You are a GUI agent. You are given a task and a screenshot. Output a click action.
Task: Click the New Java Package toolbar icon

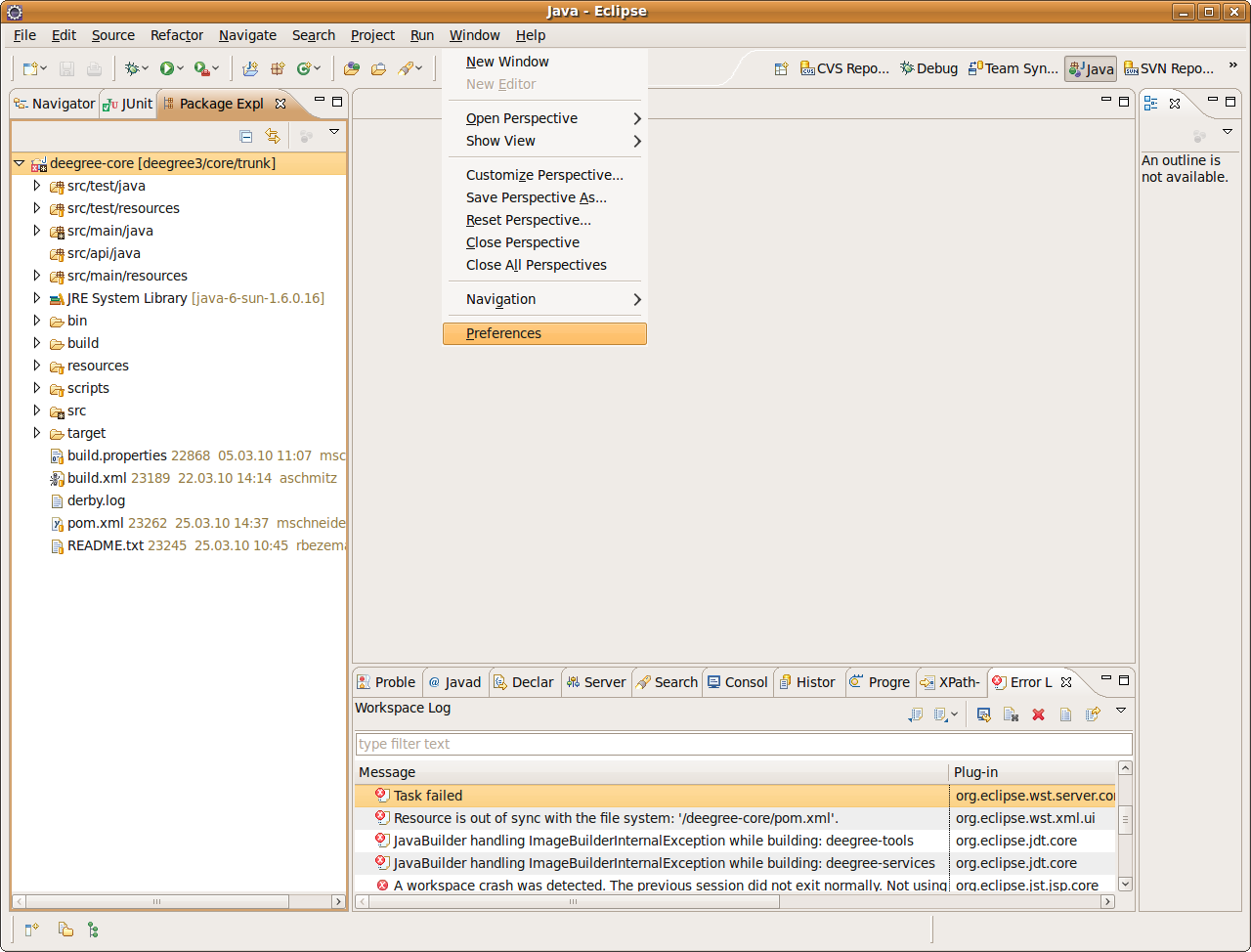click(x=278, y=68)
